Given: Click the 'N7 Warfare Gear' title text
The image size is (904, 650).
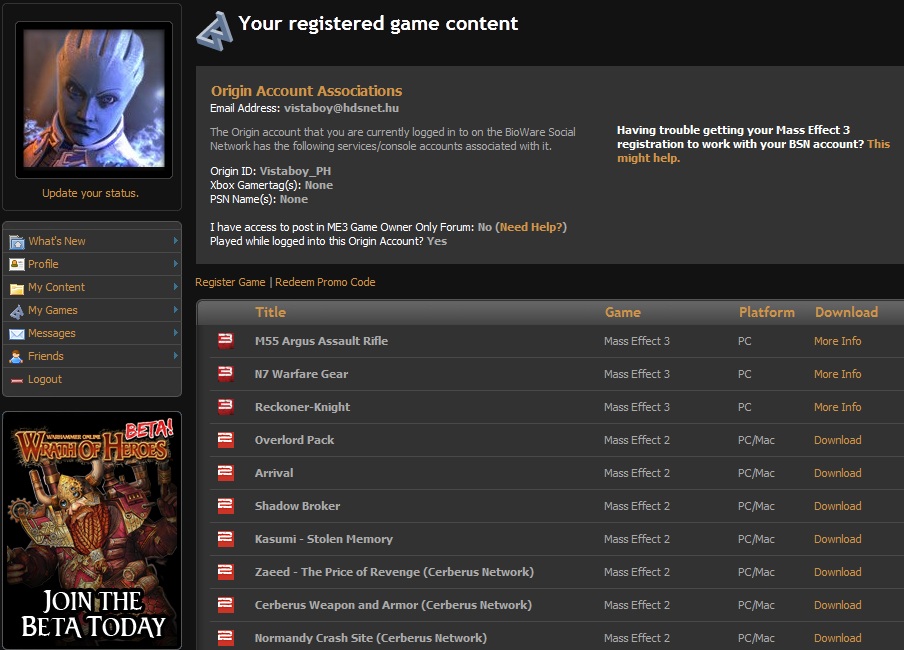Looking at the screenshot, I should 301,374.
